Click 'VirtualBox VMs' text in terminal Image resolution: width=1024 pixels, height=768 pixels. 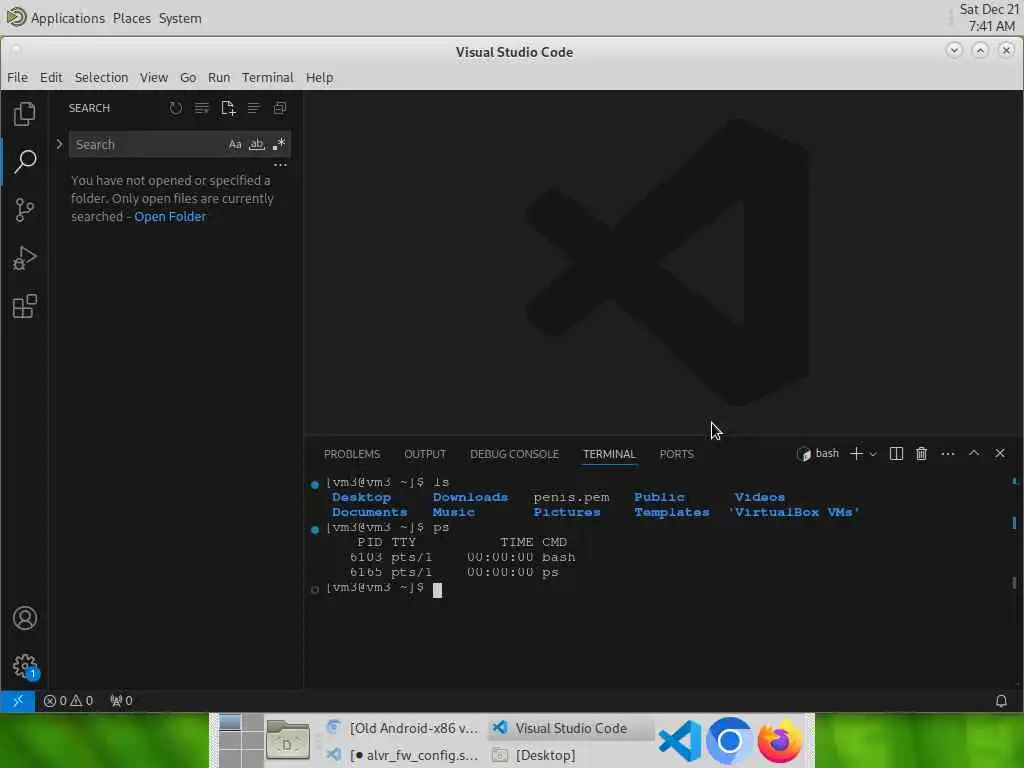(793, 513)
